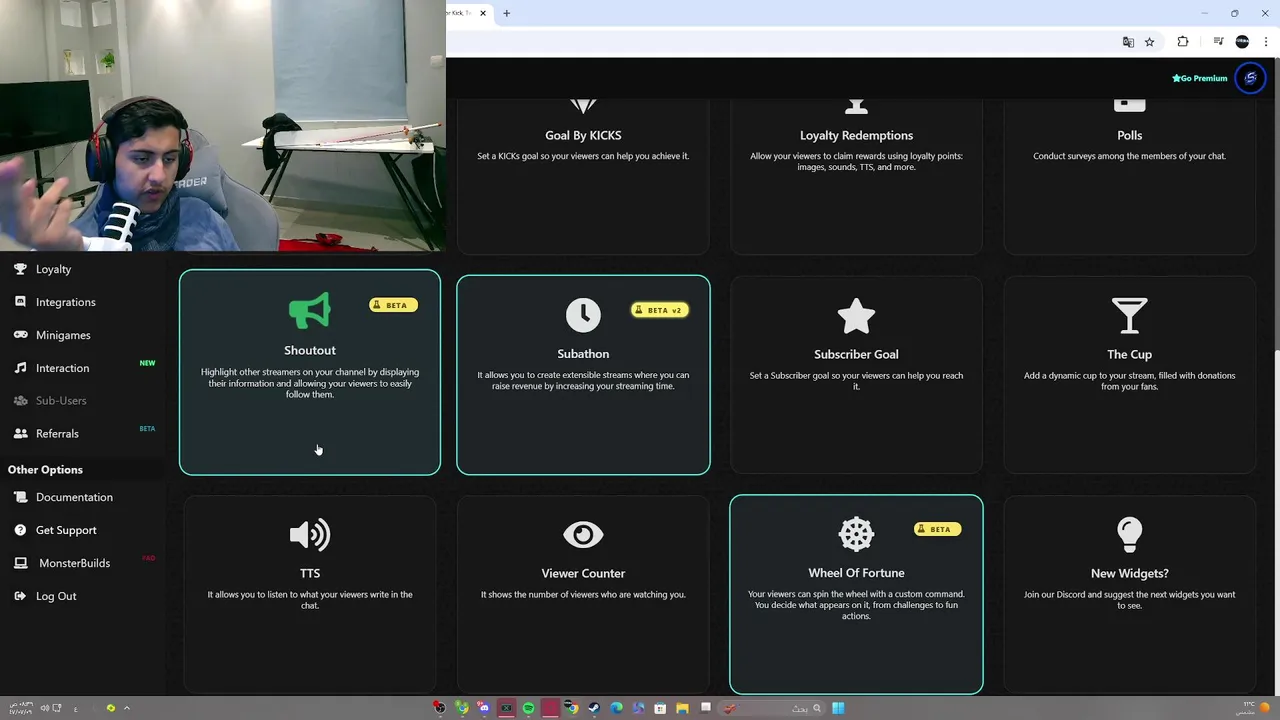Image resolution: width=1280 pixels, height=720 pixels.
Task: Show hidden system tray icons chevron
Action: pos(127,708)
